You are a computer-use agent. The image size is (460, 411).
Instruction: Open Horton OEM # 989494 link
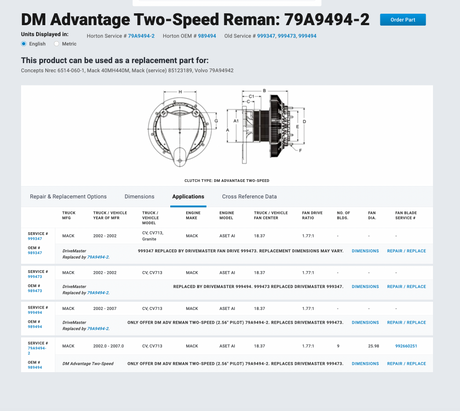(207, 36)
